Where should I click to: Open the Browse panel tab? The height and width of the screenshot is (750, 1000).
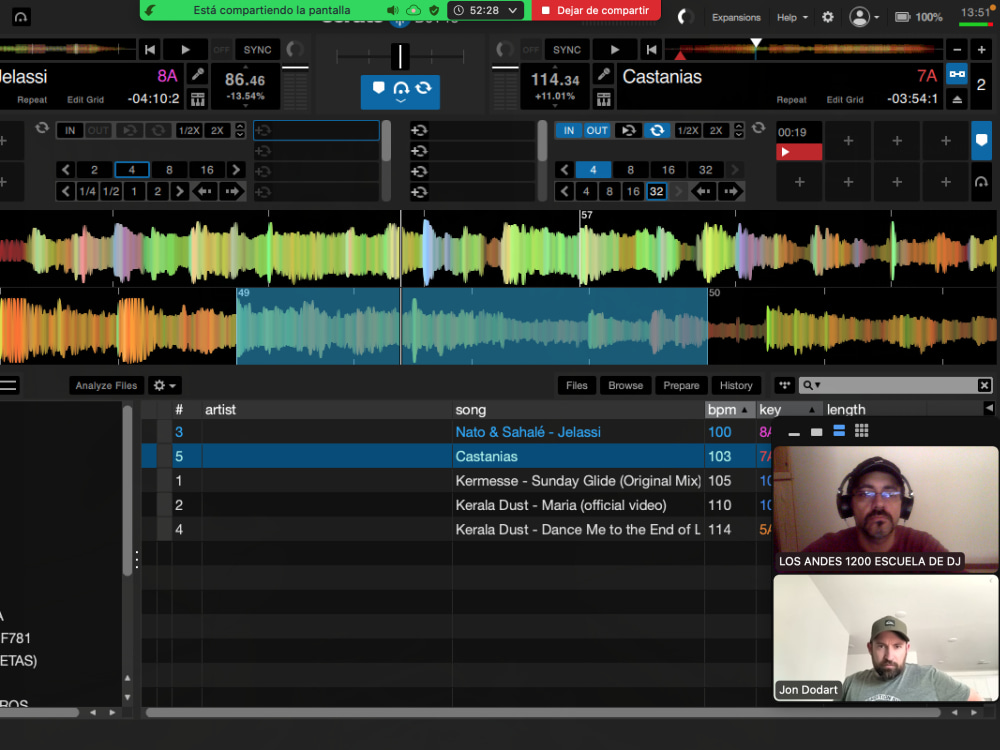[x=626, y=385]
